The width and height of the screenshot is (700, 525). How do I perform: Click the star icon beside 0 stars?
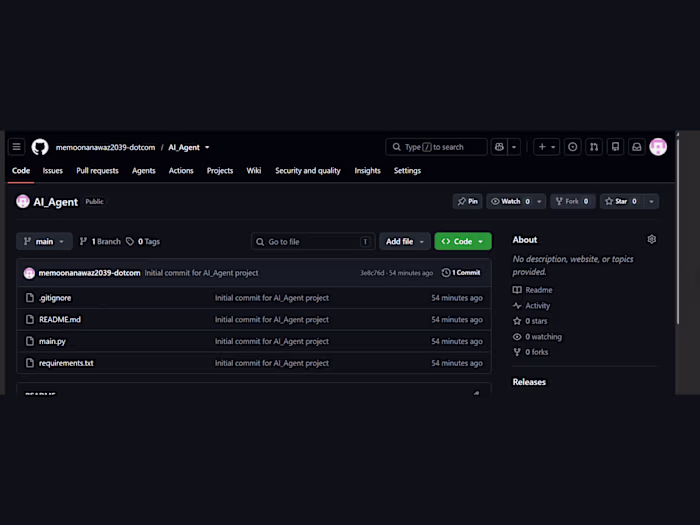517,321
